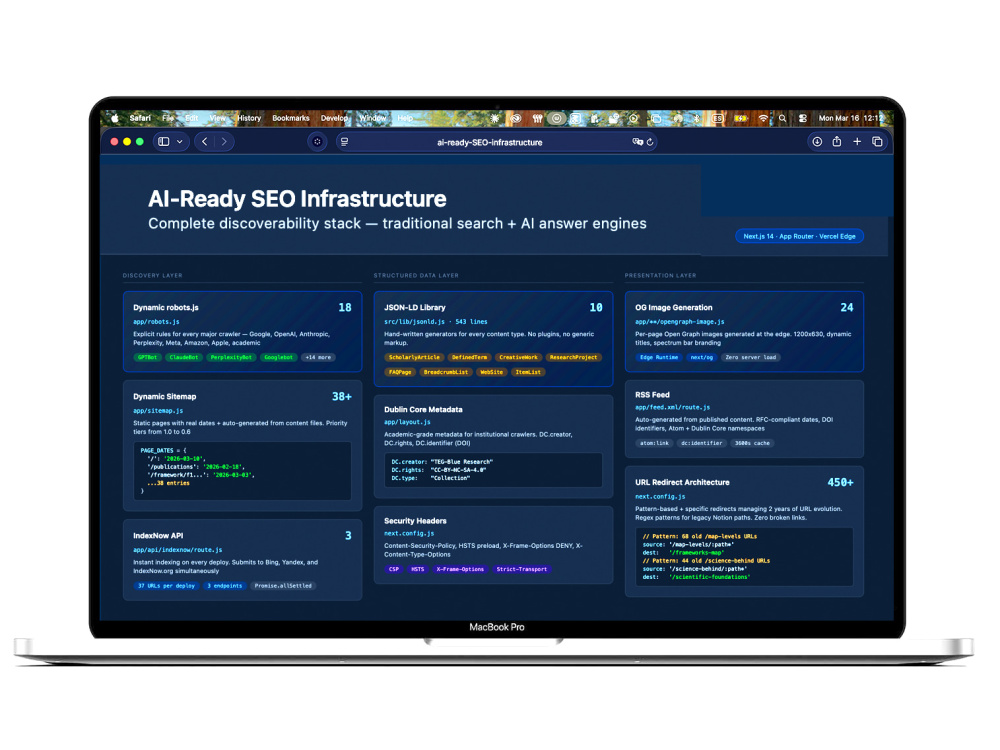Click the app/layout.js file path
Screen dimensions: 1000x750
coord(407,422)
